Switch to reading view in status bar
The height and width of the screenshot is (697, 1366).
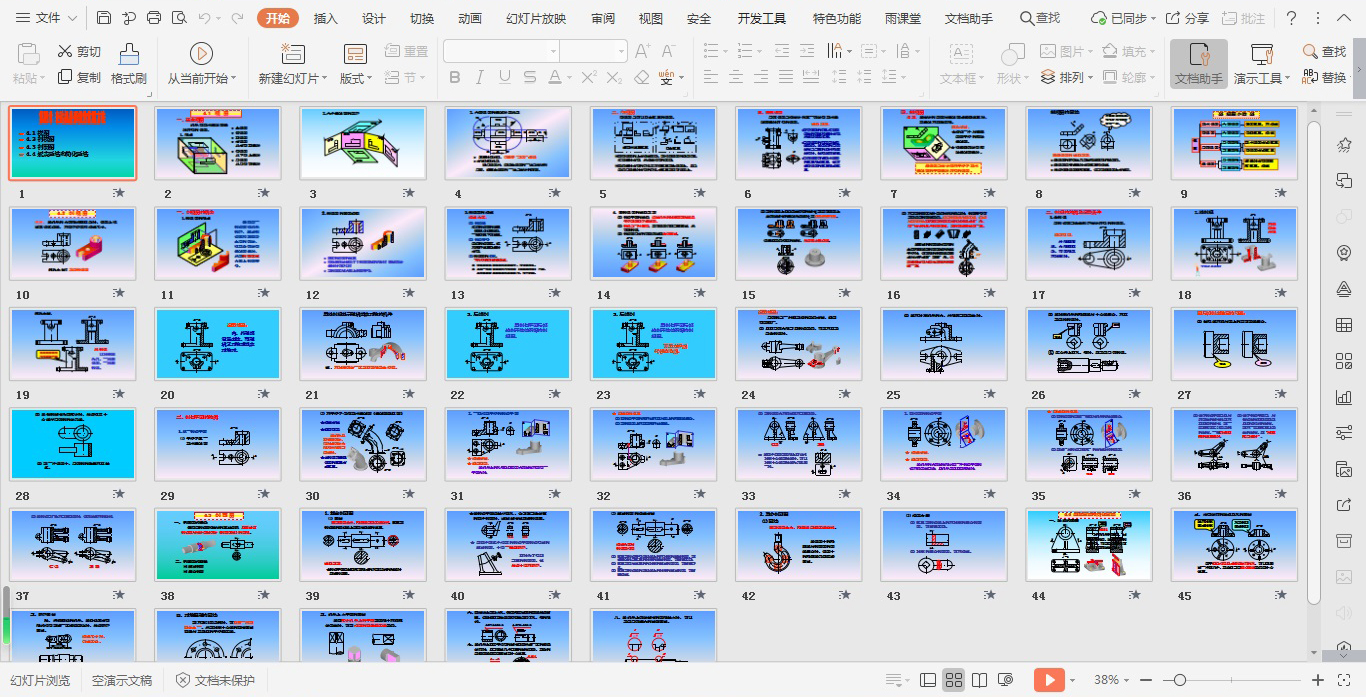(x=980, y=680)
